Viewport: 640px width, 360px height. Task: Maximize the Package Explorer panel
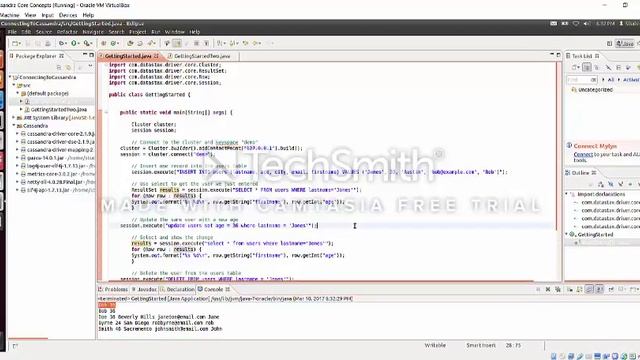(x=91, y=55)
